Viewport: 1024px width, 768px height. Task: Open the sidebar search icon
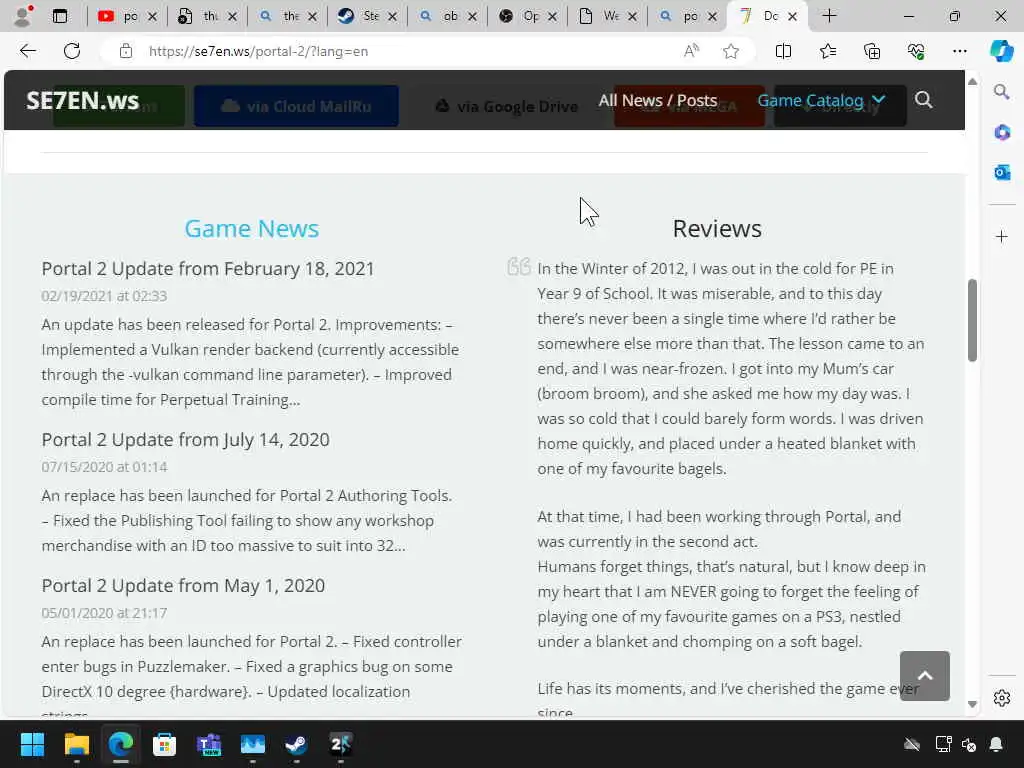(x=1002, y=91)
